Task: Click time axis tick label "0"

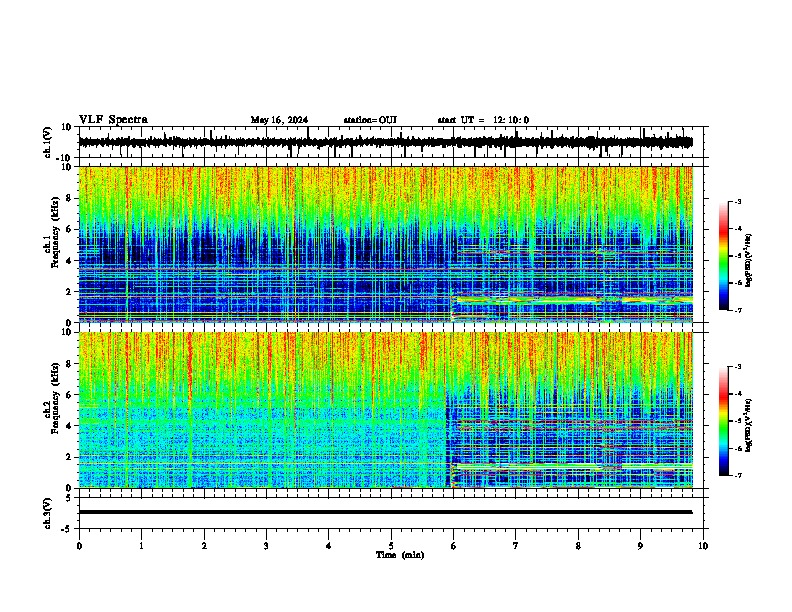Action: coord(79,546)
